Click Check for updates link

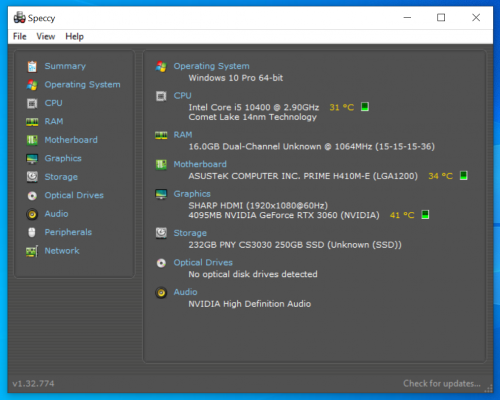(442, 384)
